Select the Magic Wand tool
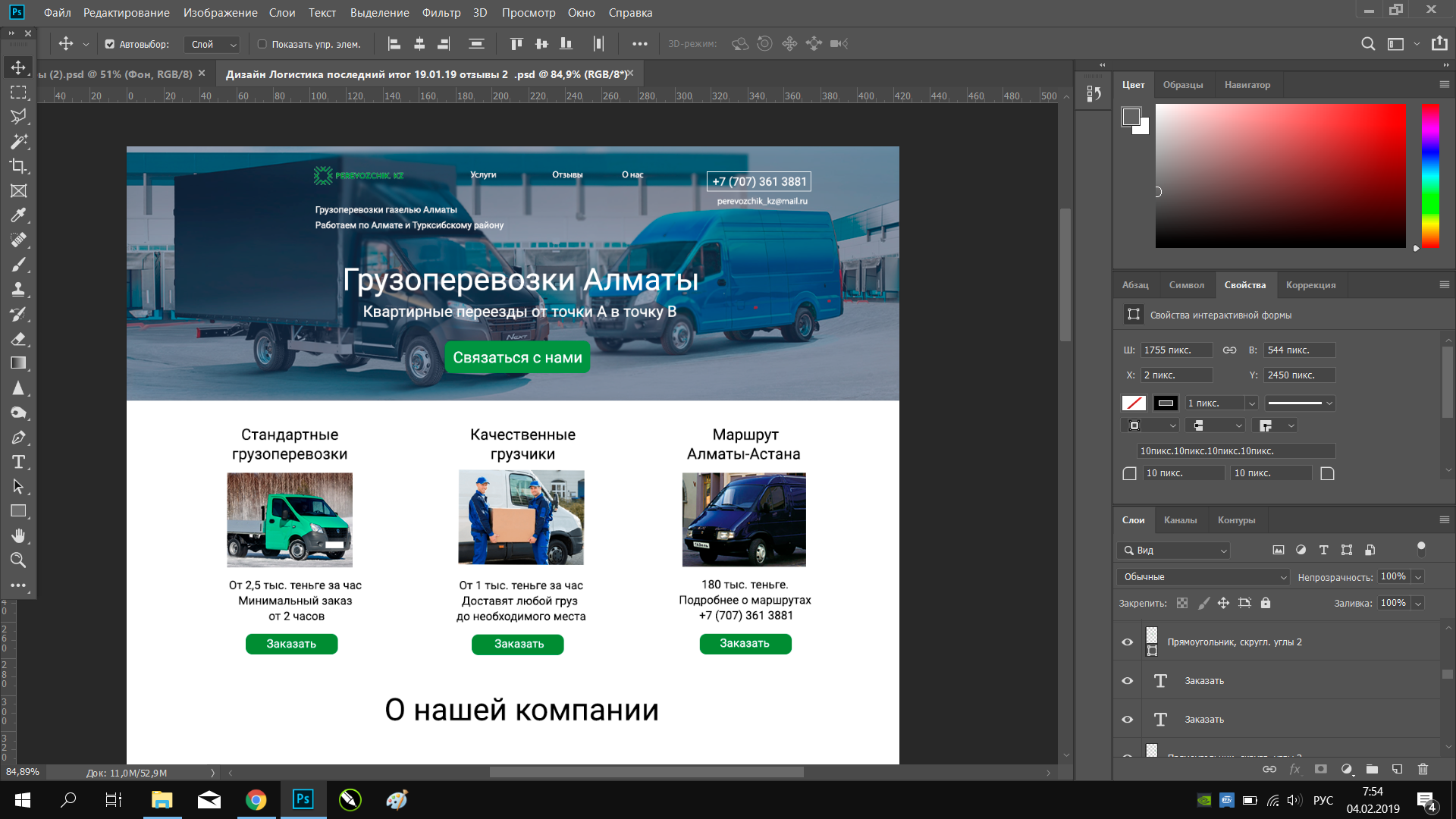 click(19, 142)
